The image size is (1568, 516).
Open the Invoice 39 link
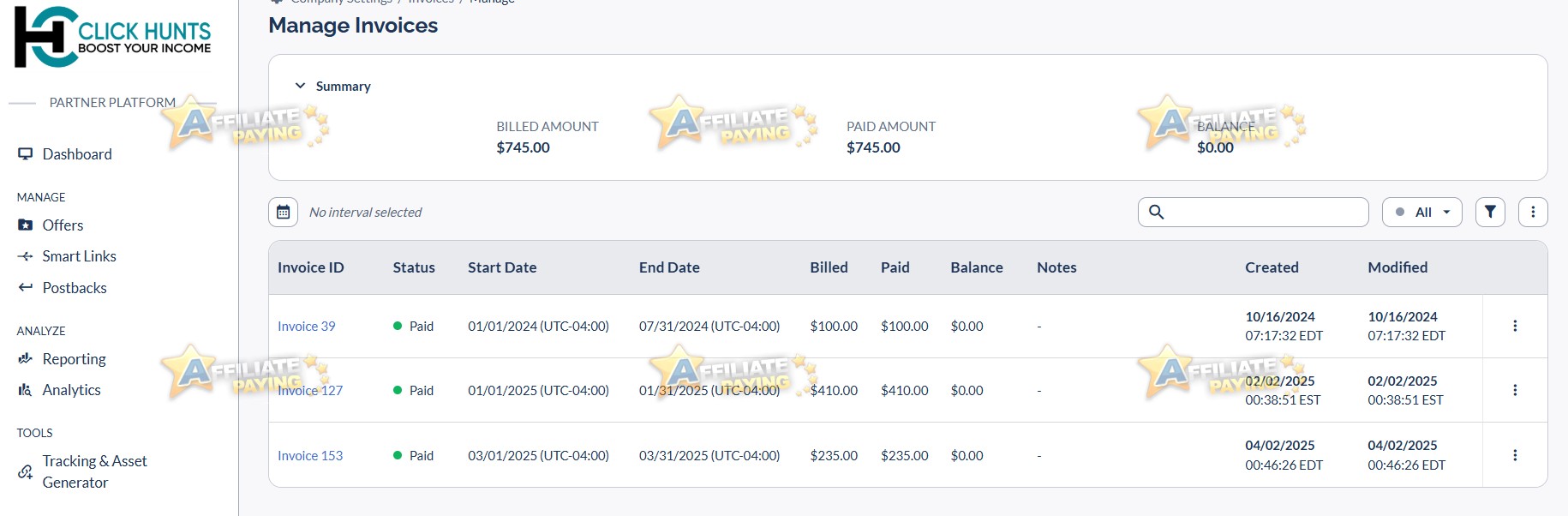tap(306, 326)
